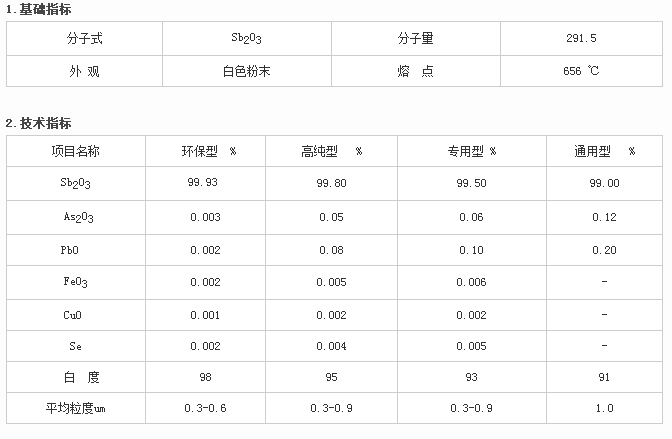672x439 pixels.
Task: Click the FeO3 row label
Action: click(x=75, y=282)
